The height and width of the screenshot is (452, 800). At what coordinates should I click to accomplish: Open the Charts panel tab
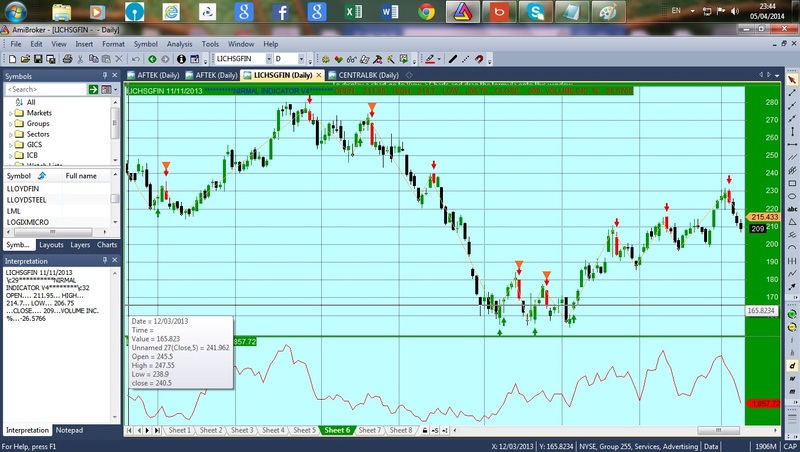[107, 245]
